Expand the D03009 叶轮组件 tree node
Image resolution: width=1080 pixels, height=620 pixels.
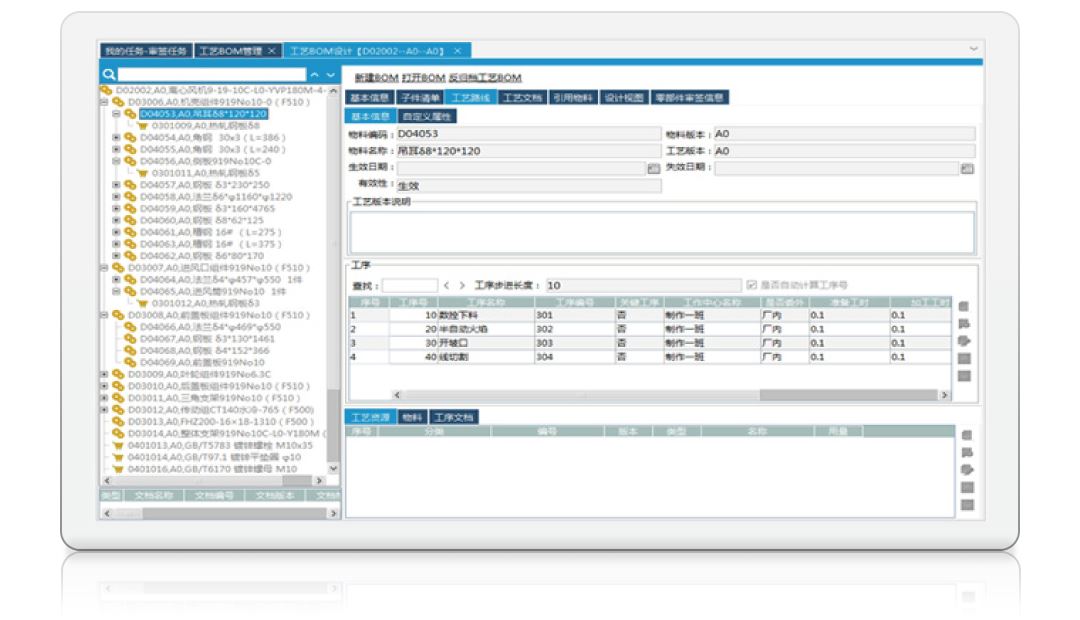pos(104,374)
